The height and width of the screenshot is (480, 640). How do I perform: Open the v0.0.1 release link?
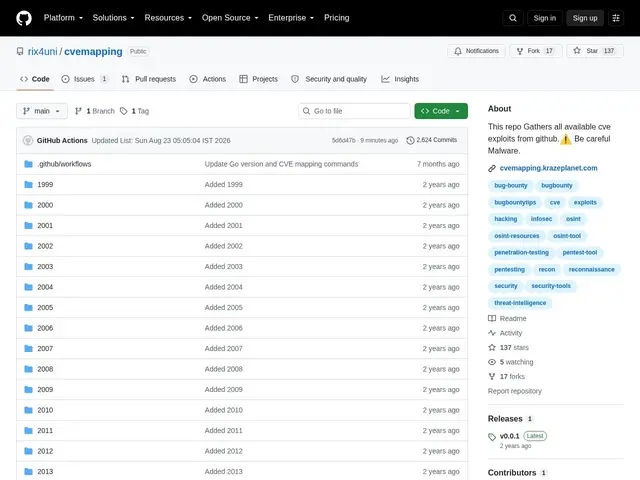[509, 436]
